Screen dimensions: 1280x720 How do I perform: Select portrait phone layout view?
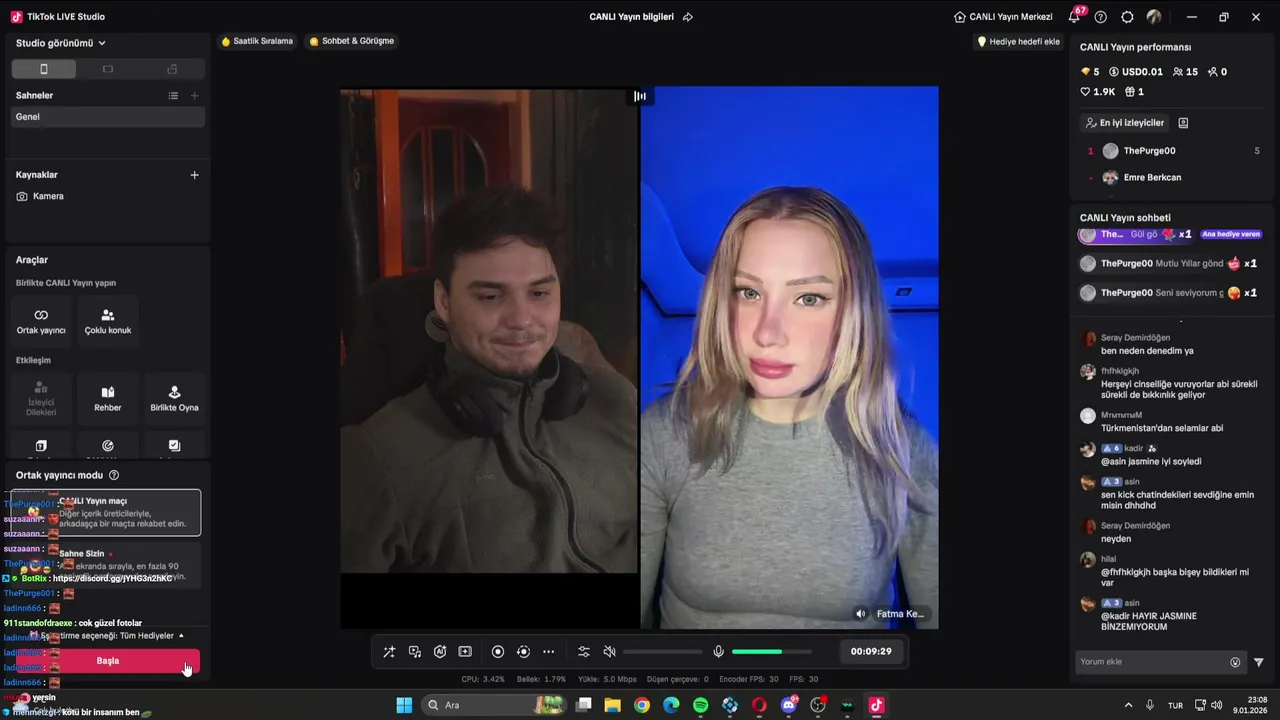coord(43,69)
